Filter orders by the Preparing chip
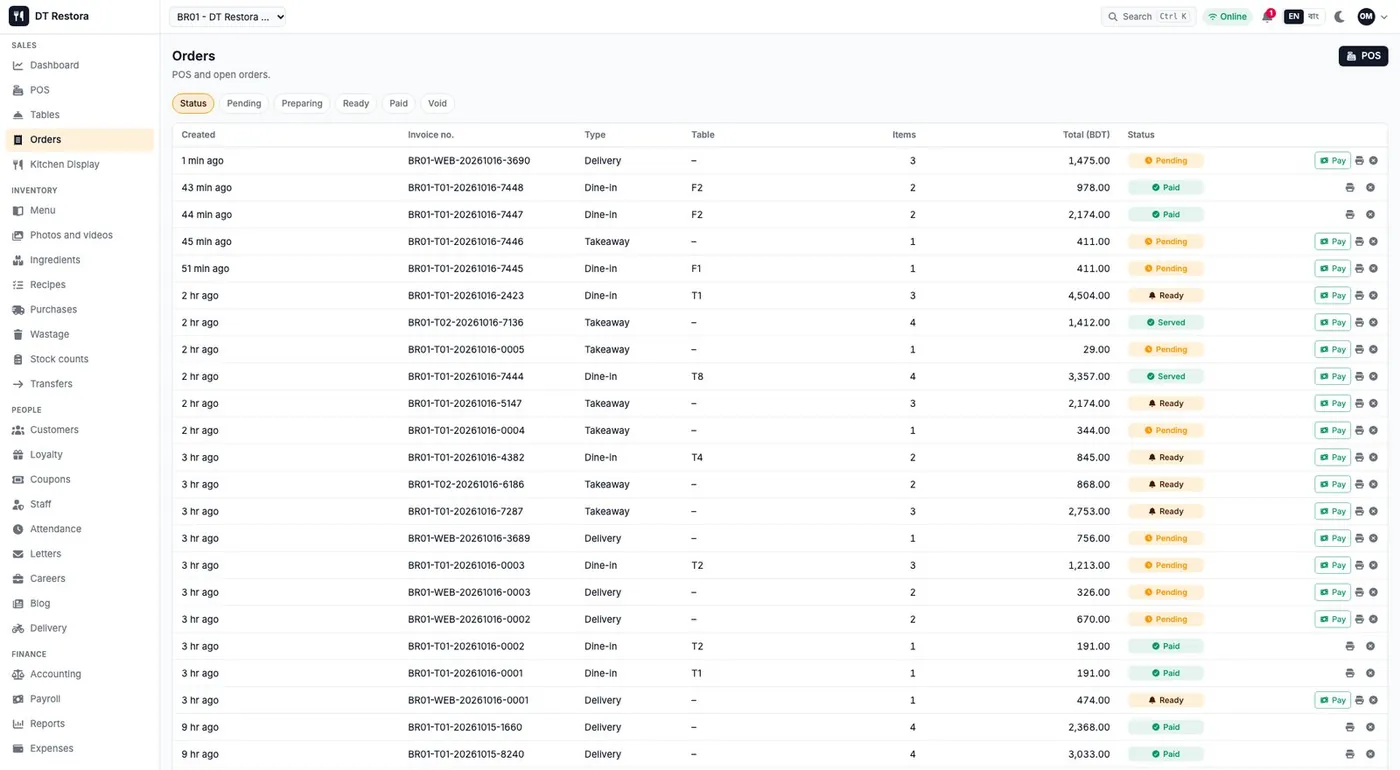This screenshot has width=1400, height=770. (302, 104)
